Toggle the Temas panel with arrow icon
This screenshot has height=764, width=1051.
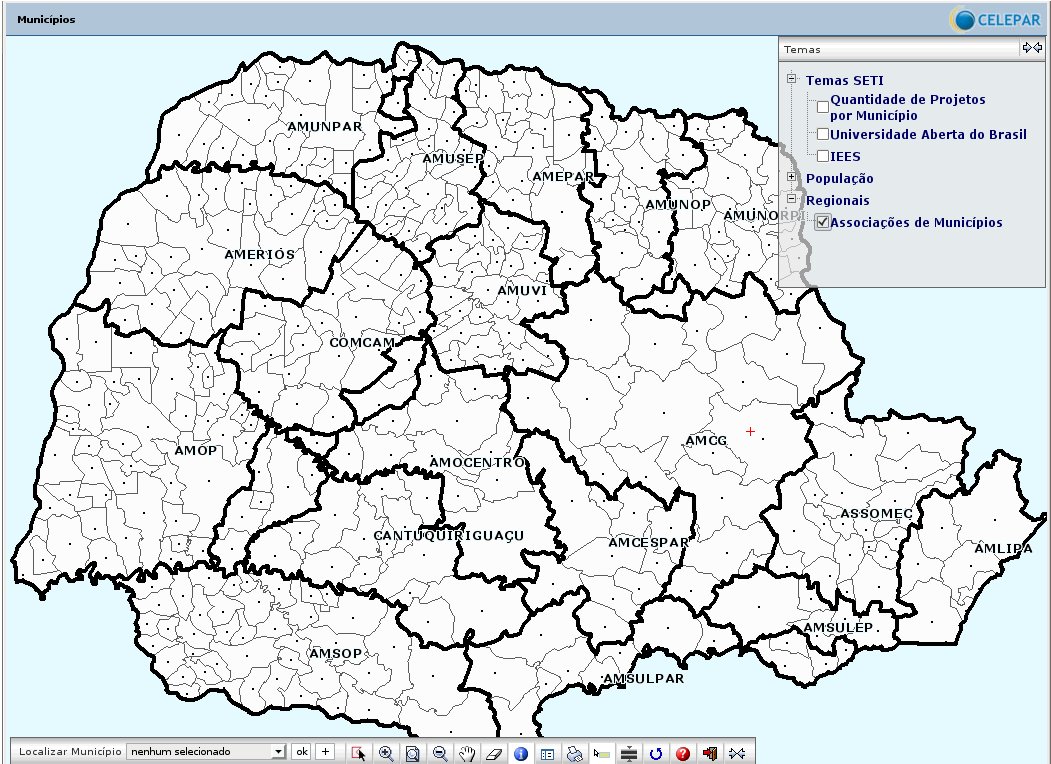click(1032, 48)
